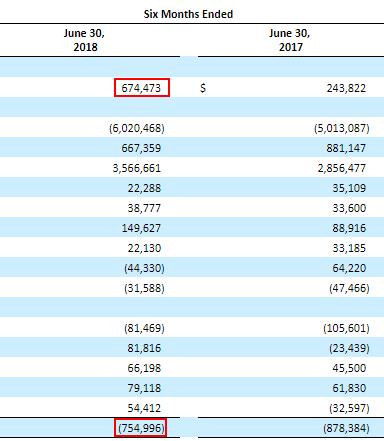Viewport: 384px width, 441px height.
Task: Click the 81,816 cell
Action: [144, 348]
